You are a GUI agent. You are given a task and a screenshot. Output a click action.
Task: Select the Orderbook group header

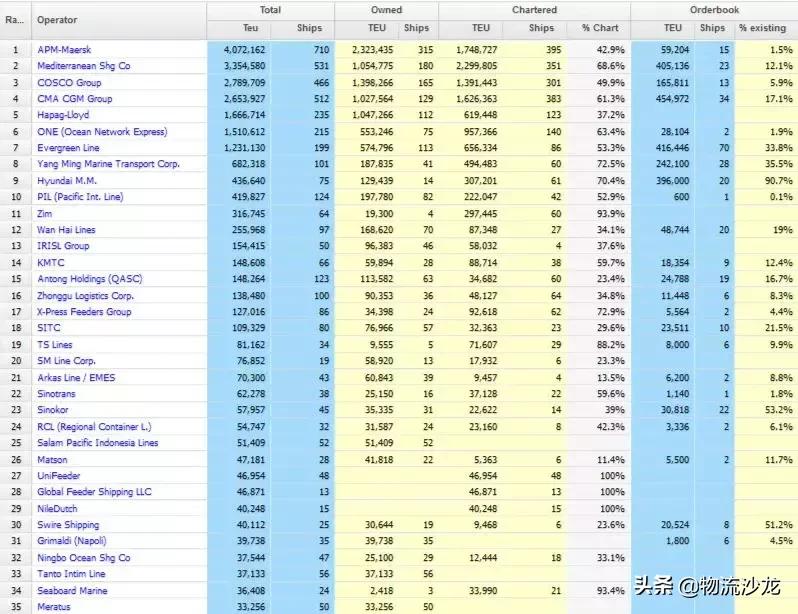click(714, 10)
